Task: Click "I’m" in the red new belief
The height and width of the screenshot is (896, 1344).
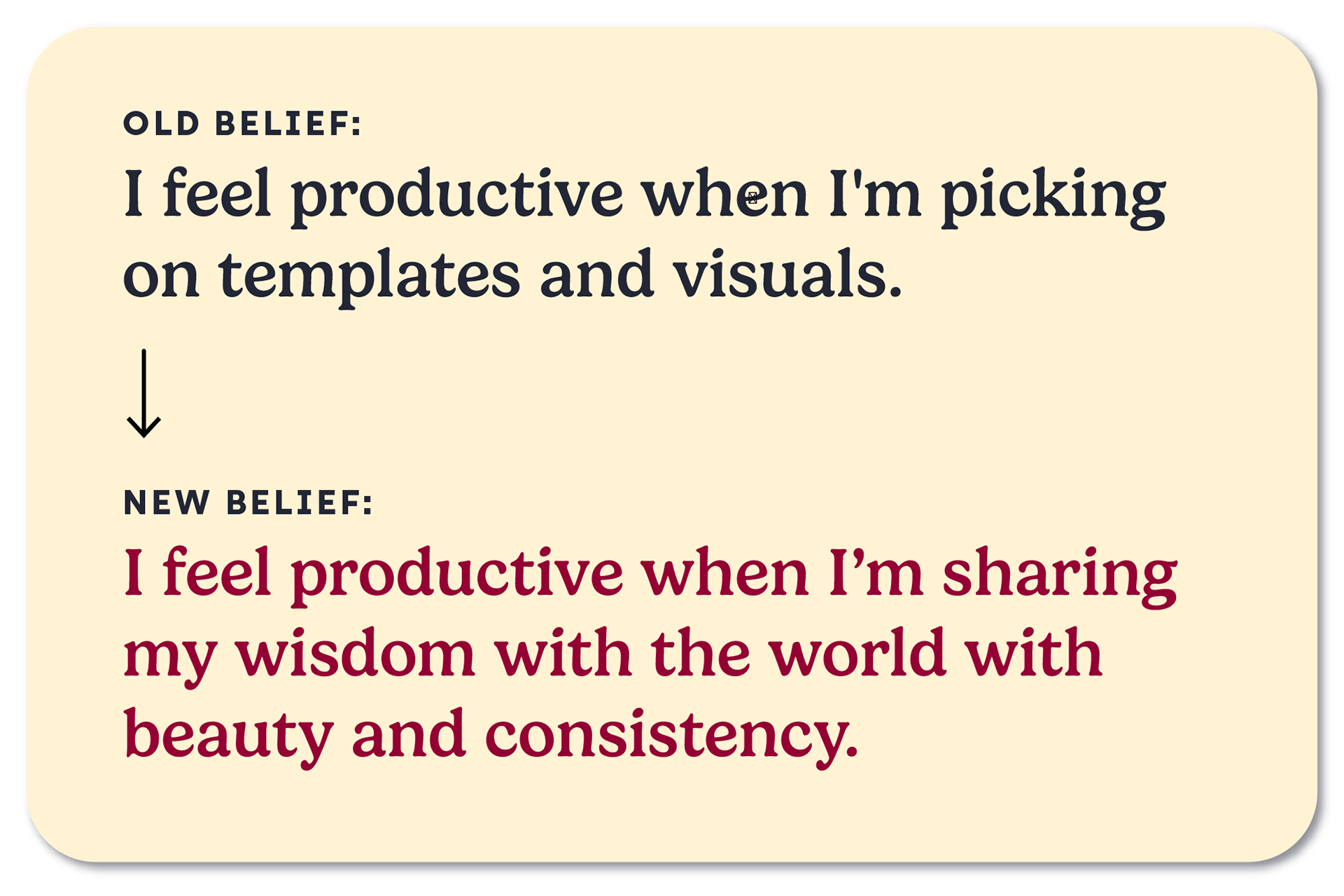Action: [x=875, y=574]
